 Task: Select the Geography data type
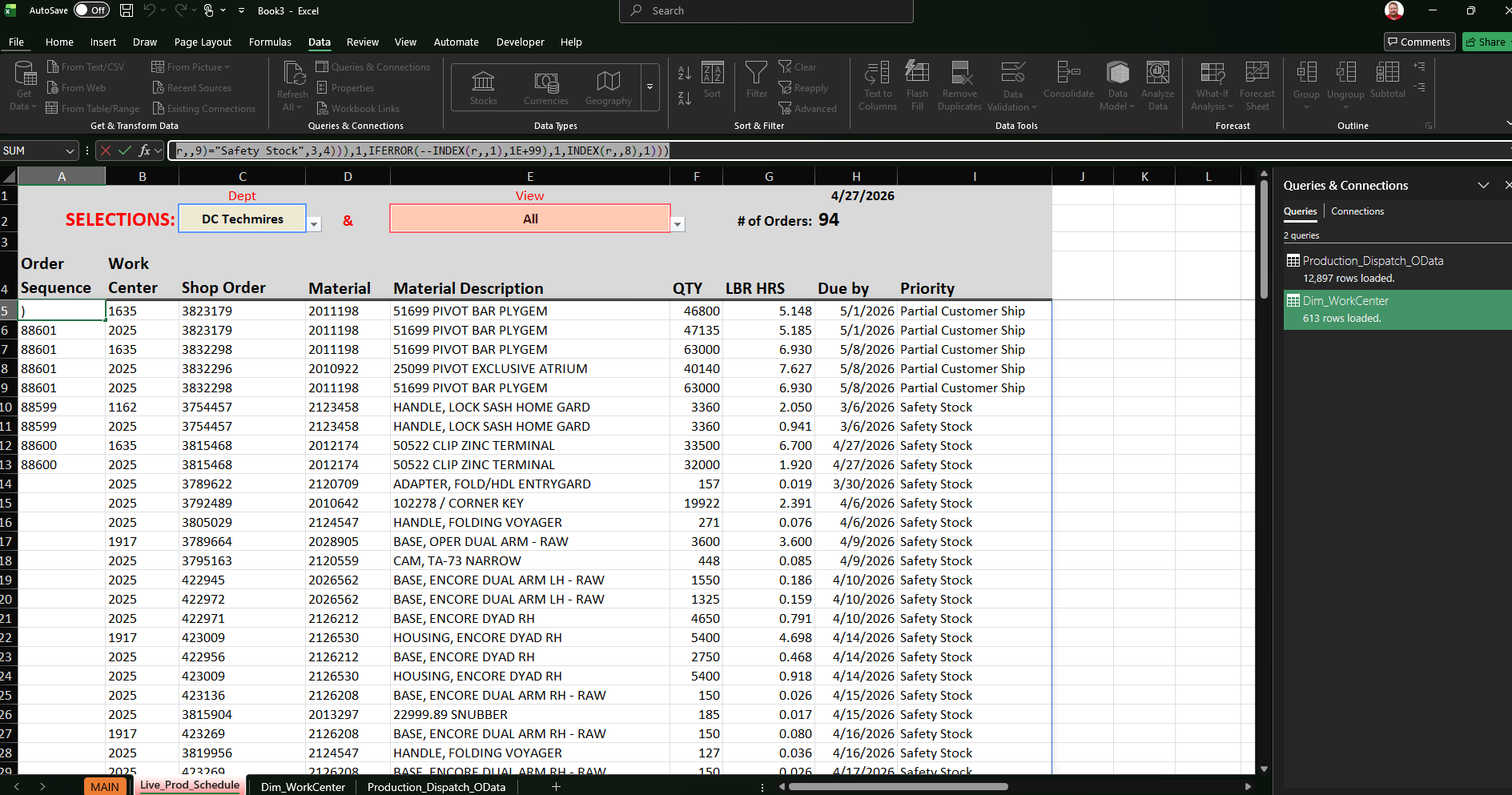pos(609,87)
